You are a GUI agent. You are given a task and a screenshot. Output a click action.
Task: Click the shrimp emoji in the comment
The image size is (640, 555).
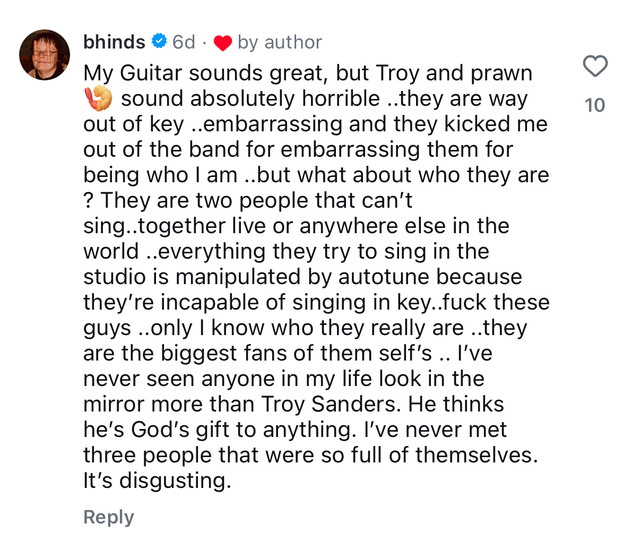[x=99, y=99]
